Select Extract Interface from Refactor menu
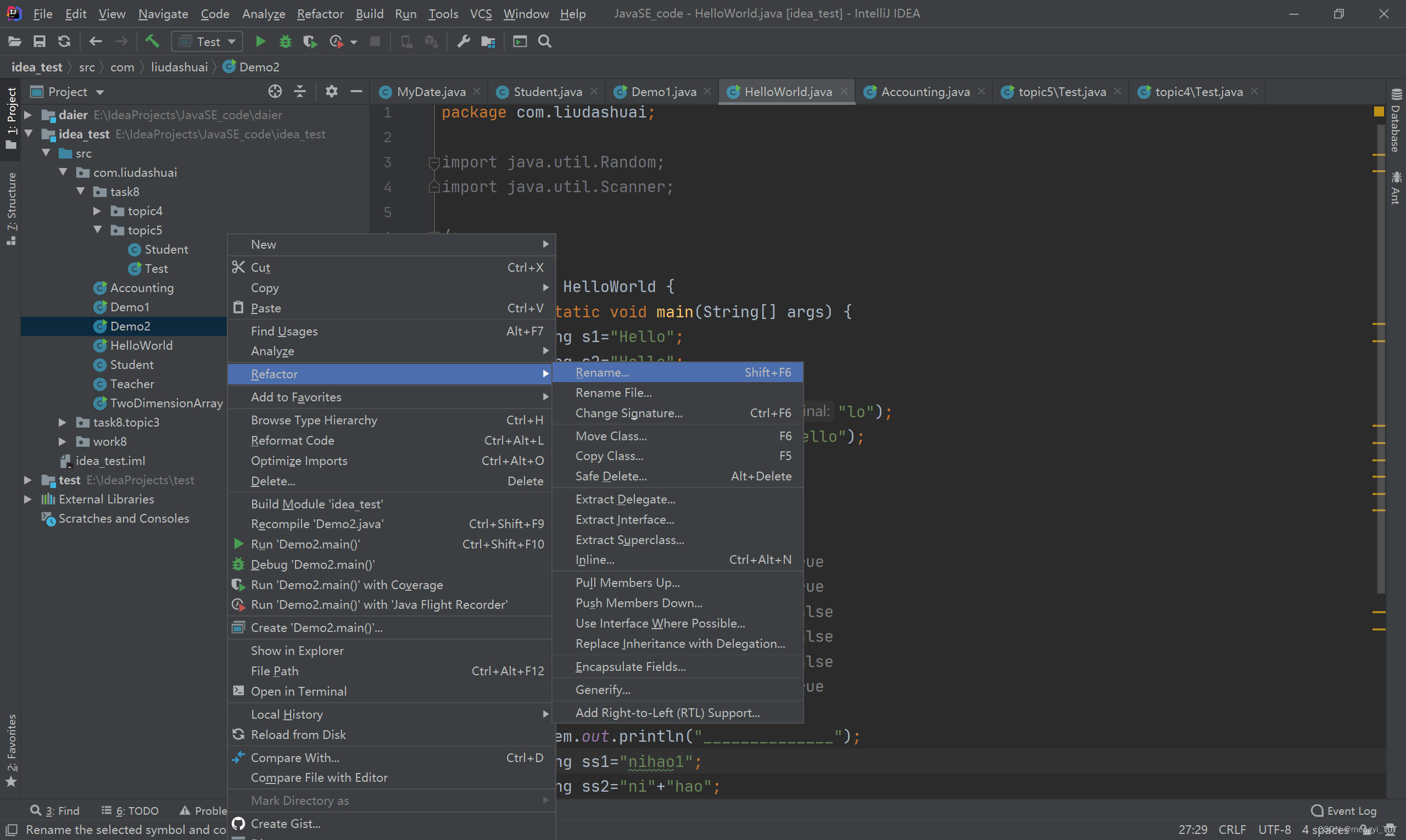 (624, 519)
